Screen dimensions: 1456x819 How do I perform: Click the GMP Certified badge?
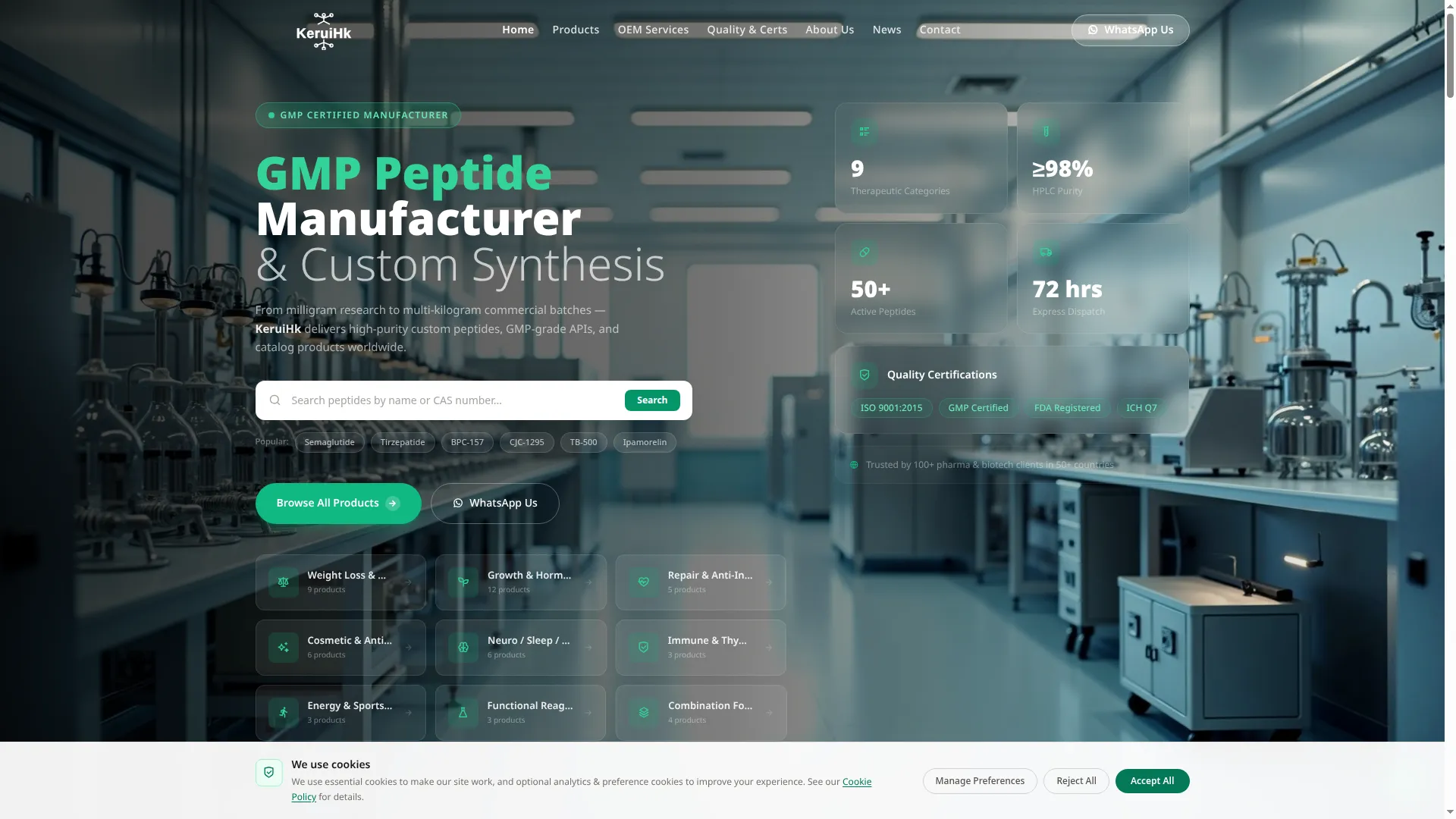click(x=978, y=408)
